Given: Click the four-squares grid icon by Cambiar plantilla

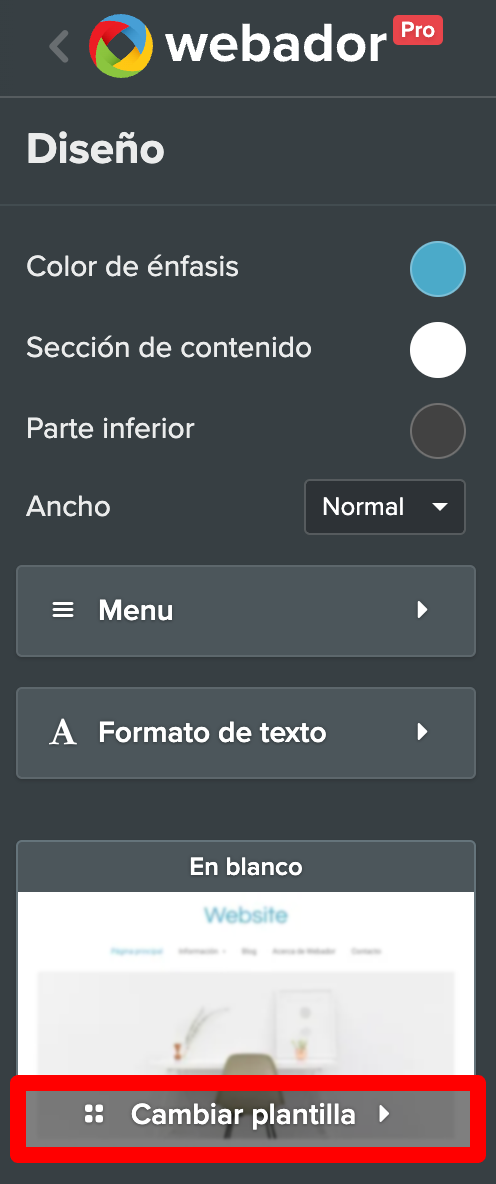Looking at the screenshot, I should 94,1114.
